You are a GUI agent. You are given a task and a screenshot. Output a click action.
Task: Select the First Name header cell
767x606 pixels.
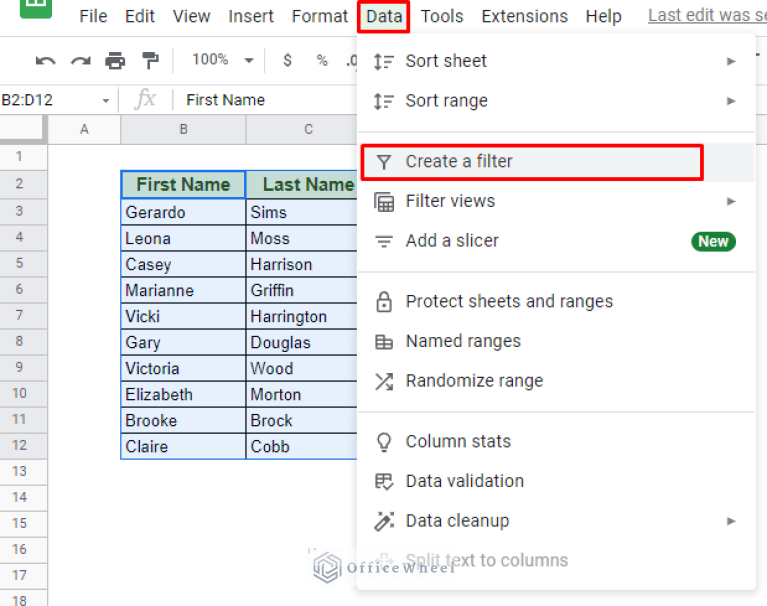183,185
